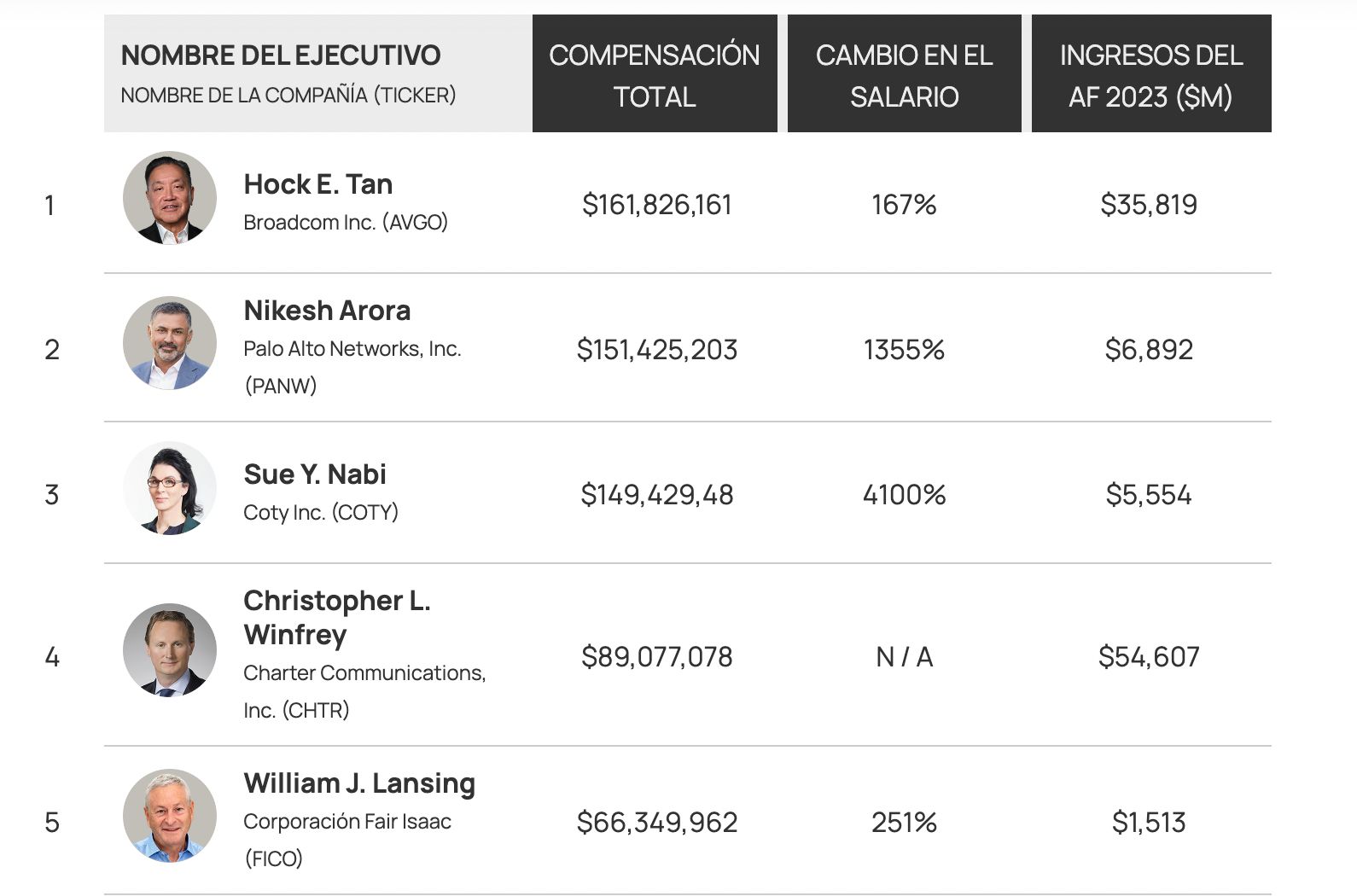This screenshot has width=1357, height=896.
Task: Sort by Ingresos del AF 2023 header
Action: coord(1150,74)
